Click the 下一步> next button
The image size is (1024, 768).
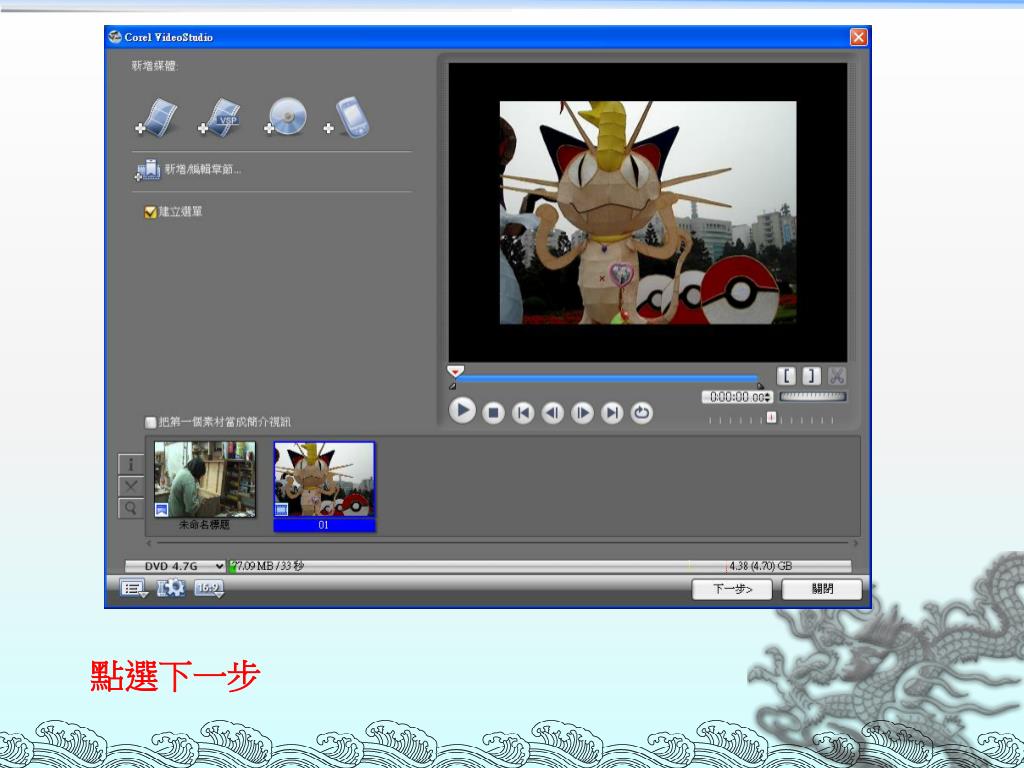pyautogui.click(x=732, y=589)
